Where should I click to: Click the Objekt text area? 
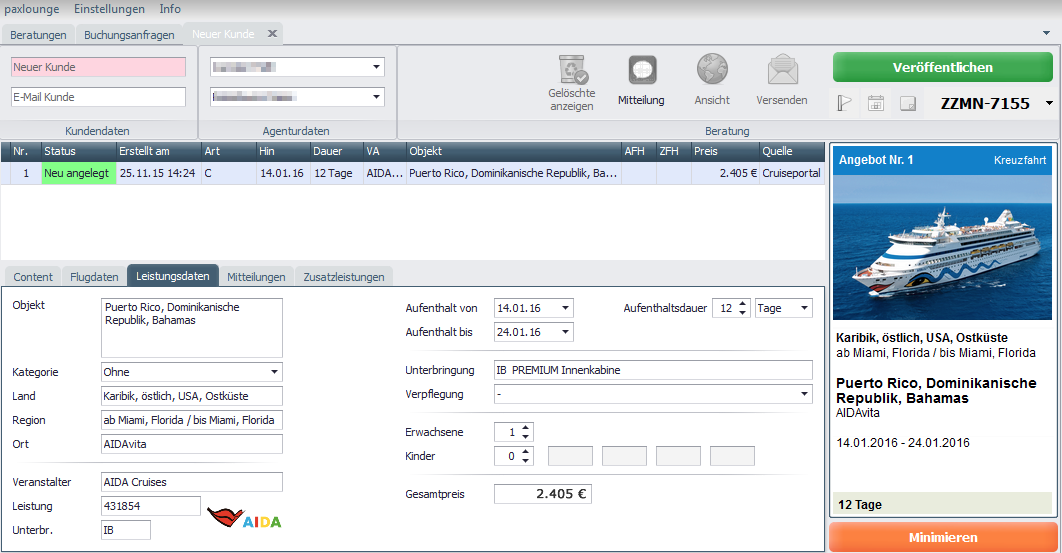[x=192, y=328]
